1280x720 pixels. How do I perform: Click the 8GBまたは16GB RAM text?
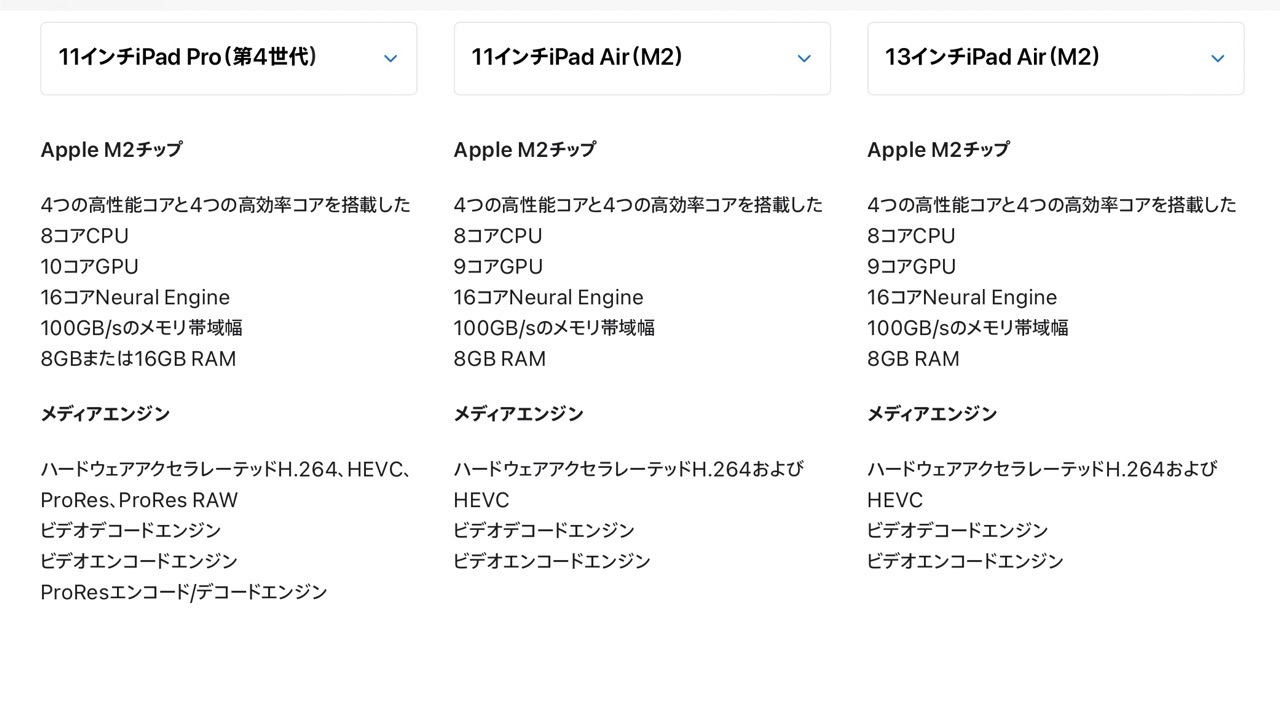pyautogui.click(x=138, y=359)
